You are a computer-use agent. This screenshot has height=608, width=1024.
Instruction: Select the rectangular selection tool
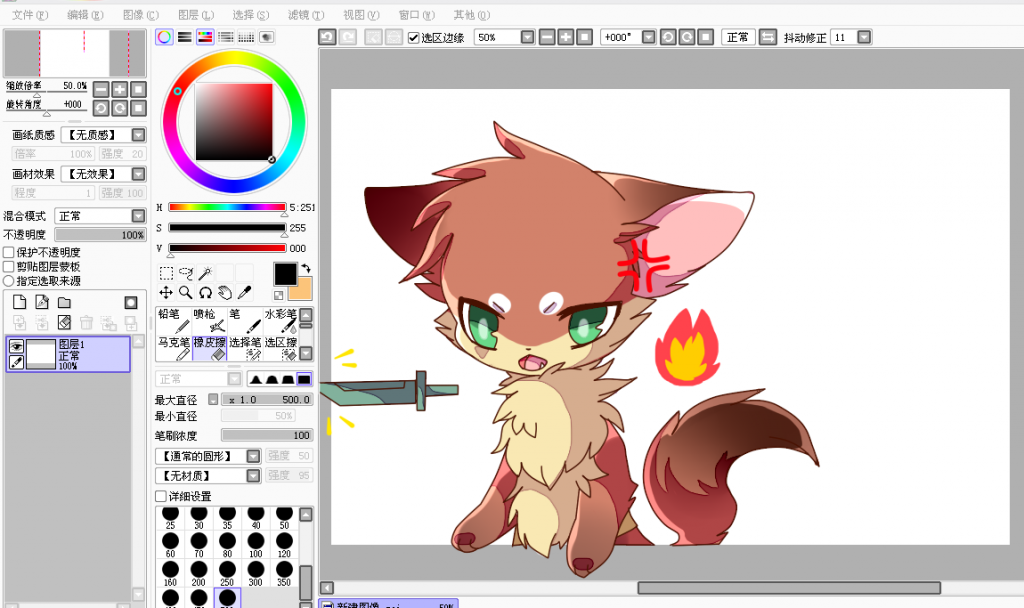167,273
